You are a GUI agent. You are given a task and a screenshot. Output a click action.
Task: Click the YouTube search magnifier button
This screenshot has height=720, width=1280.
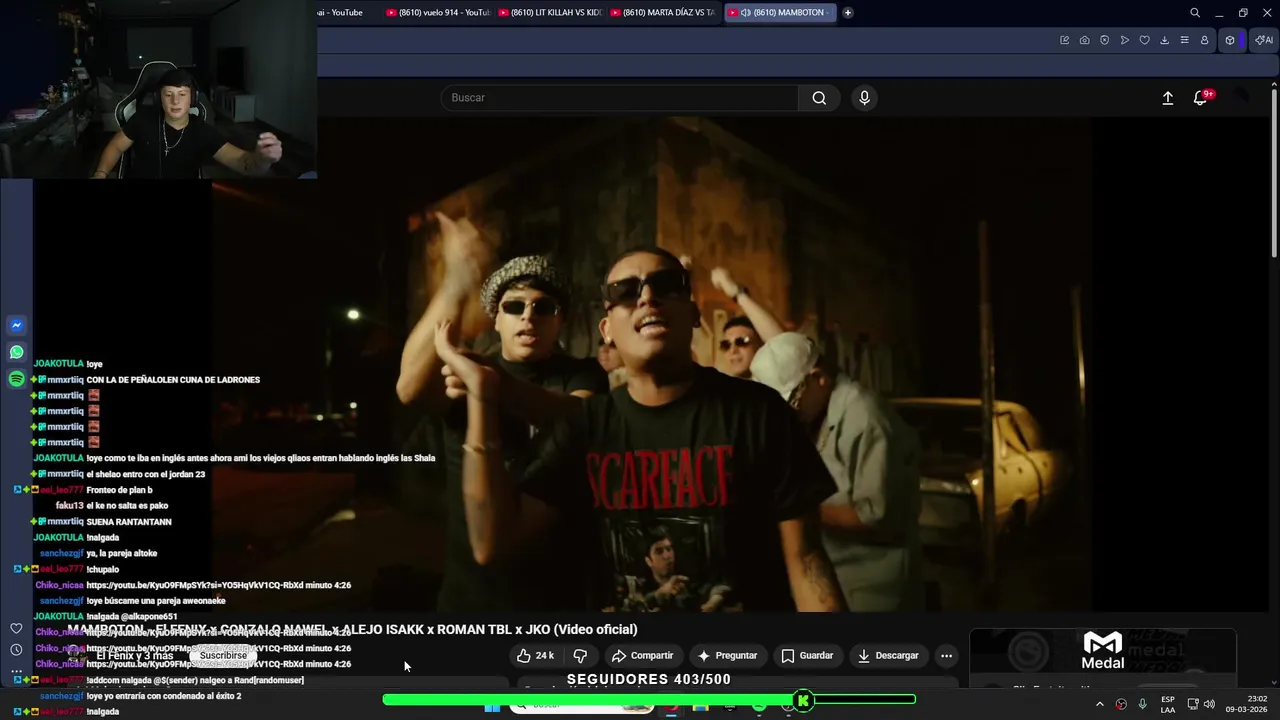(x=819, y=98)
